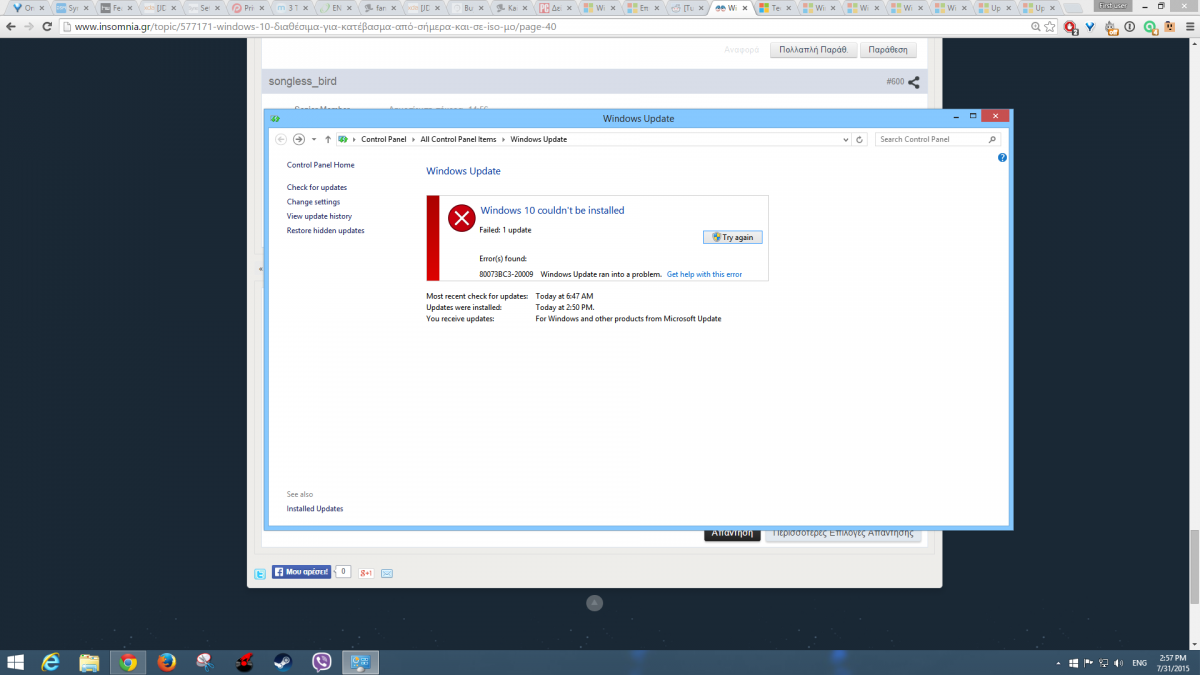Click Restore hidden updates link
1200x675 pixels.
tap(325, 231)
